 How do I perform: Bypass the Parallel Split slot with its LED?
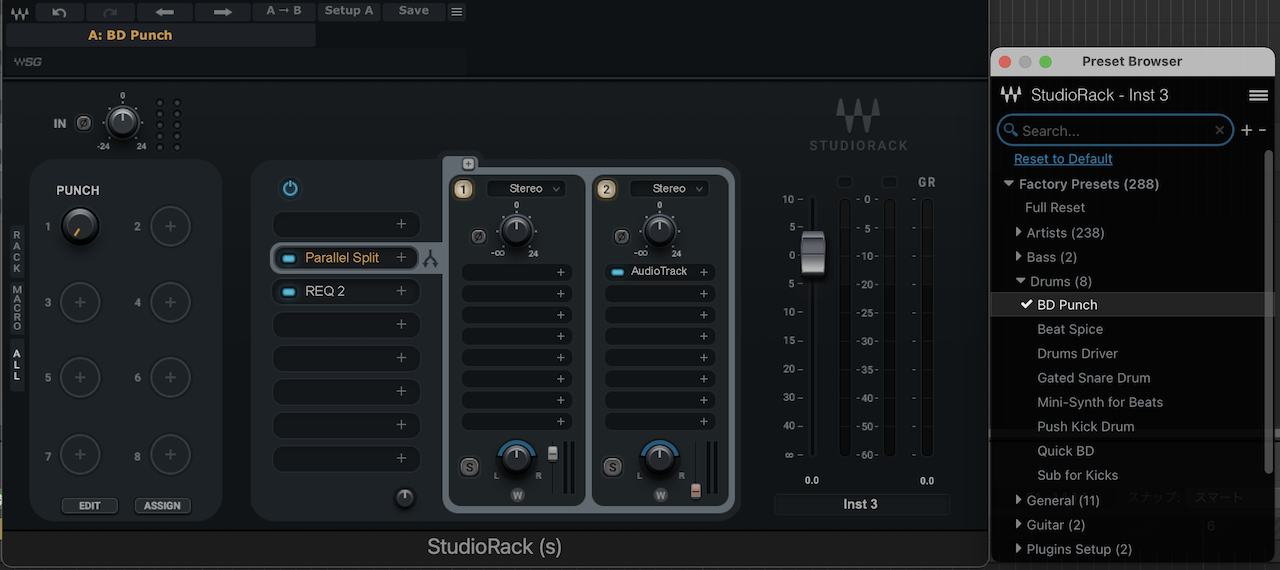click(x=289, y=258)
